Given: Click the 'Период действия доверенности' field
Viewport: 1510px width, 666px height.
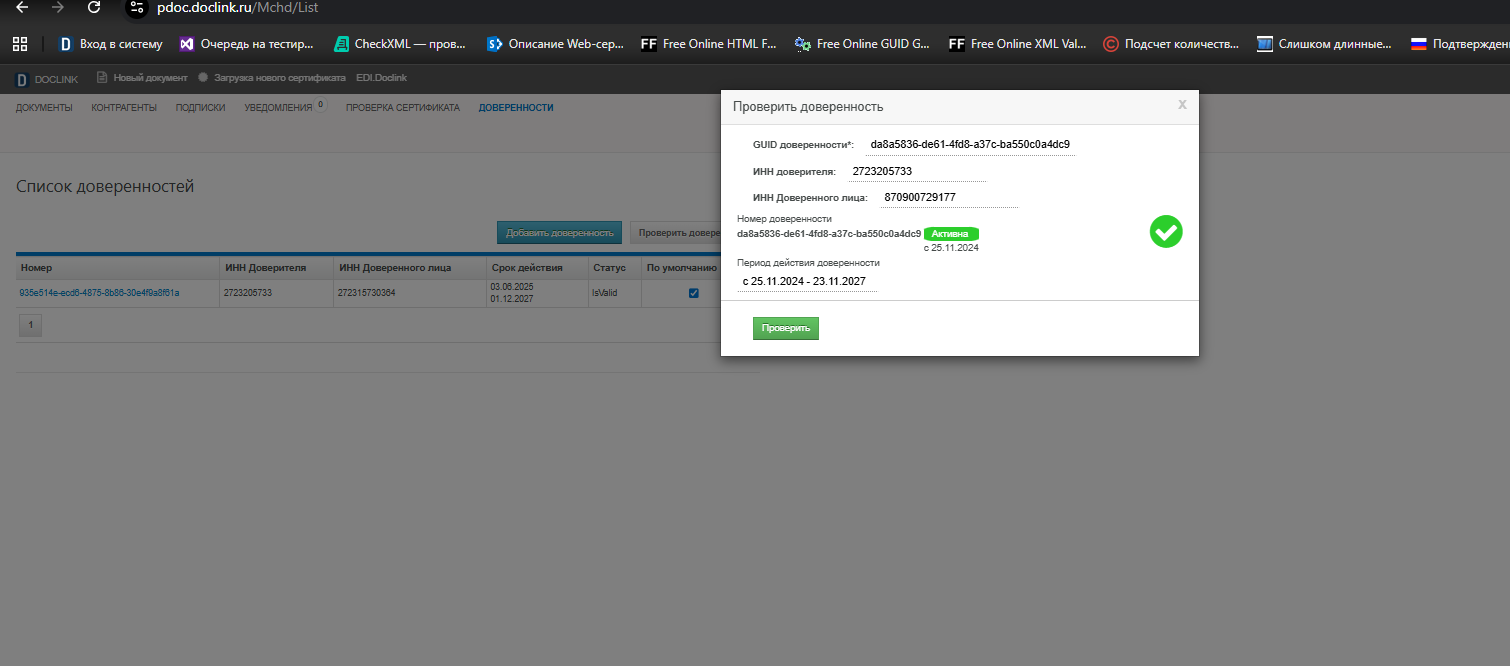Looking at the screenshot, I should click(808, 281).
